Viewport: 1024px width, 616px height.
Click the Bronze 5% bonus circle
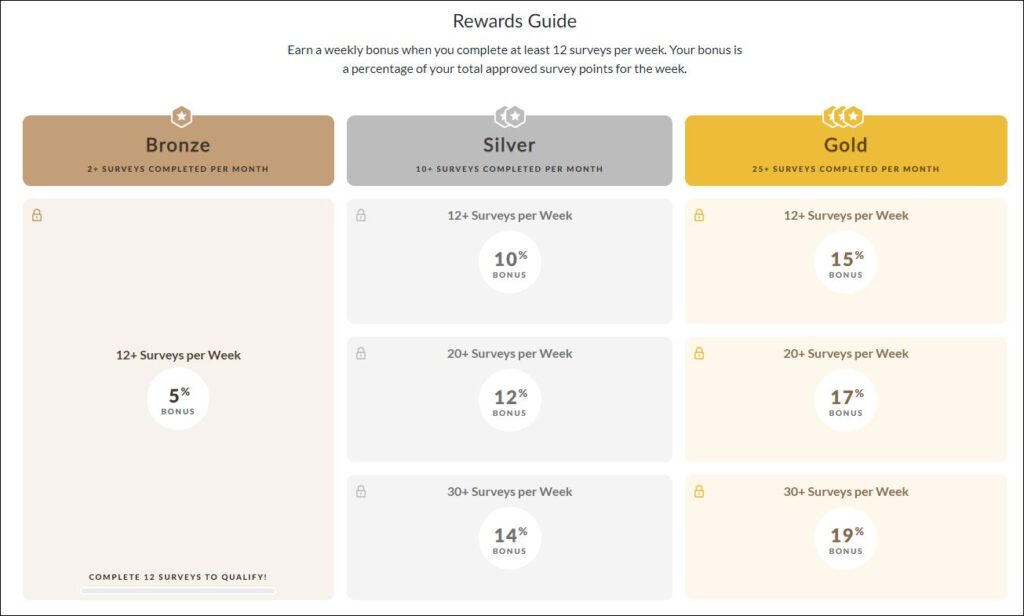click(178, 398)
